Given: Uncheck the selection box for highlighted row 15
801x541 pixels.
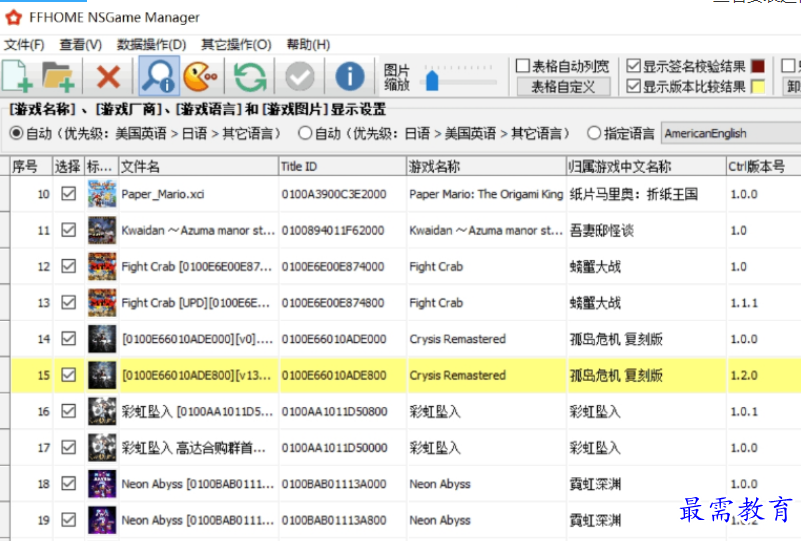Looking at the screenshot, I should [x=68, y=375].
